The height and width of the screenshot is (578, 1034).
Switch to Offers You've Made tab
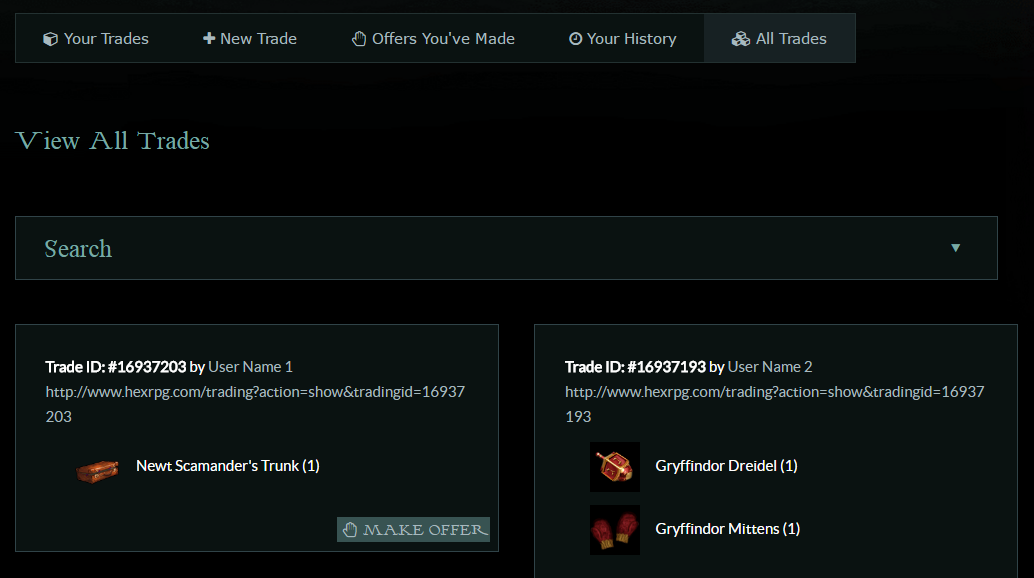[x=433, y=39]
